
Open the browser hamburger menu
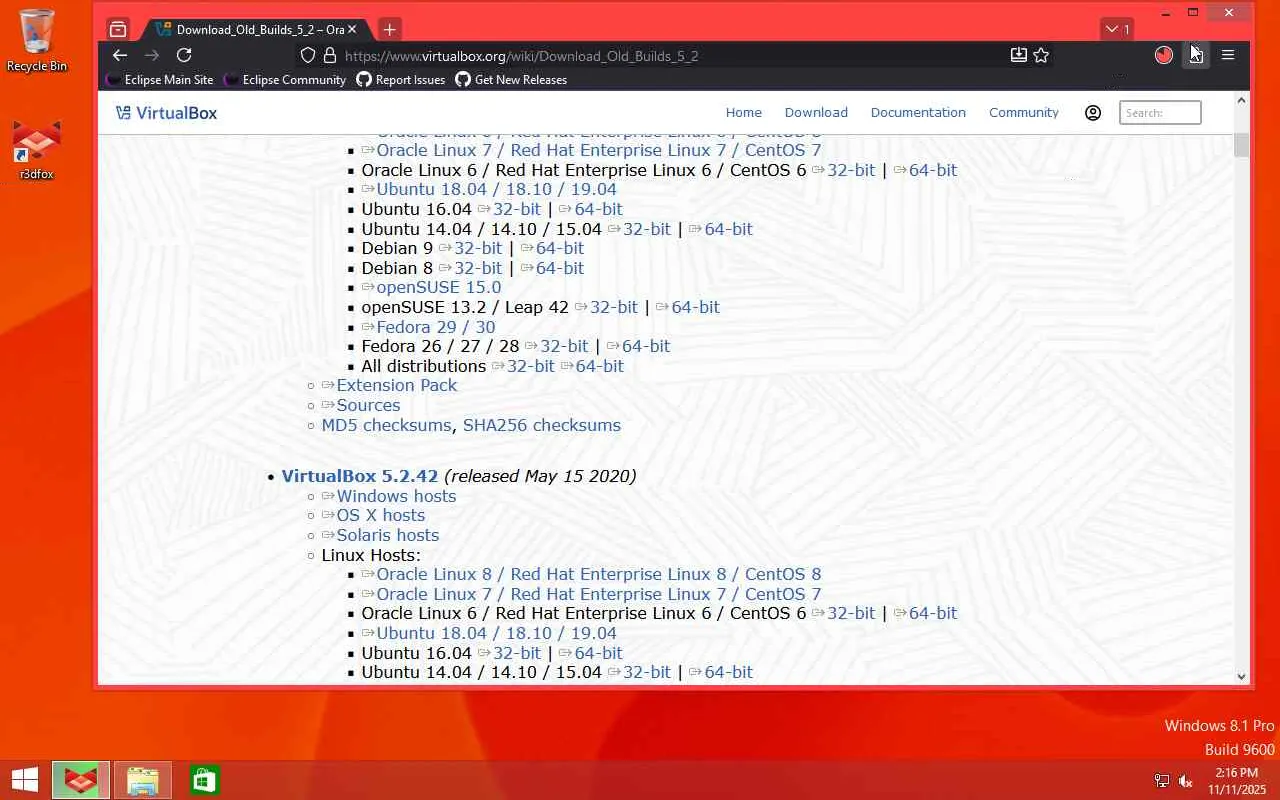[1228, 56]
